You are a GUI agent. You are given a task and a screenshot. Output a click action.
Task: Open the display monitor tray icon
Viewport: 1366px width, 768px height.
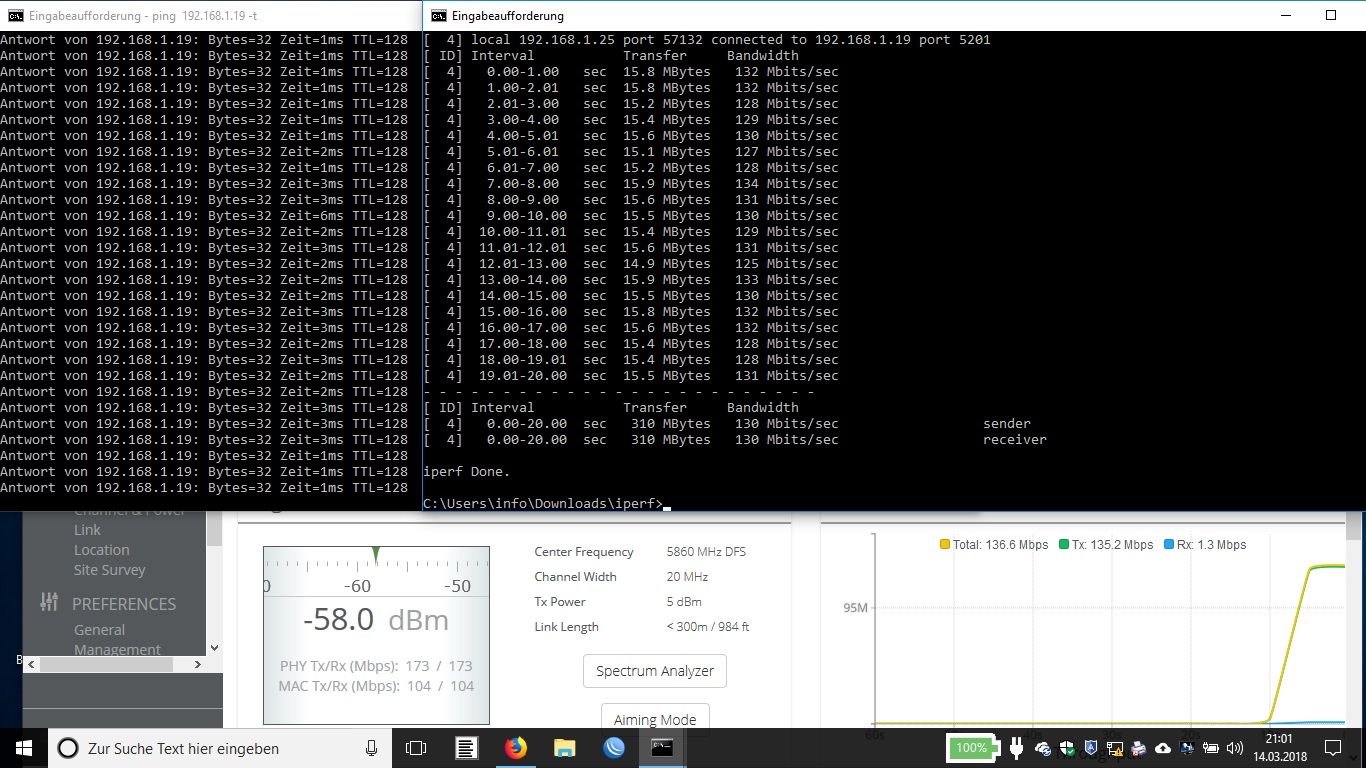coord(1186,748)
